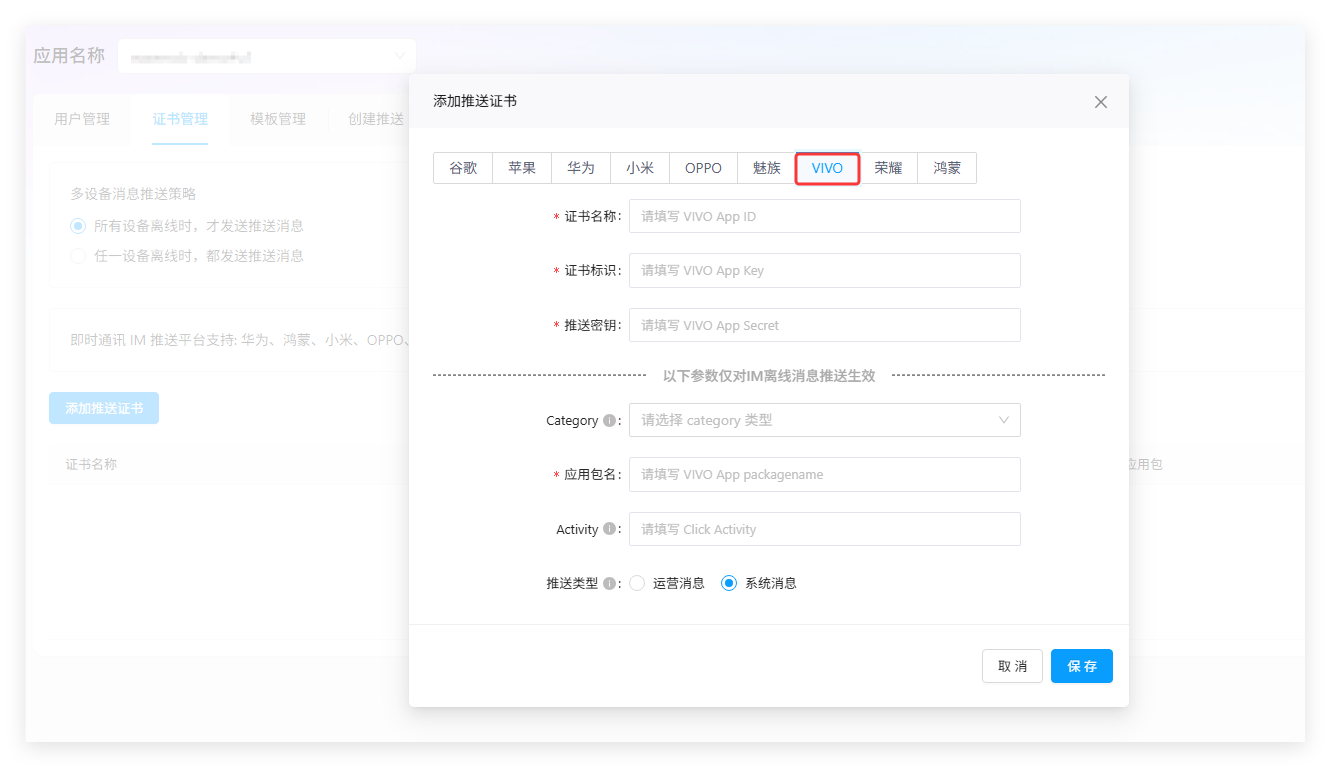Open the OPPO certificate tab
Screen dimensions: 1330x767
[x=703, y=168]
